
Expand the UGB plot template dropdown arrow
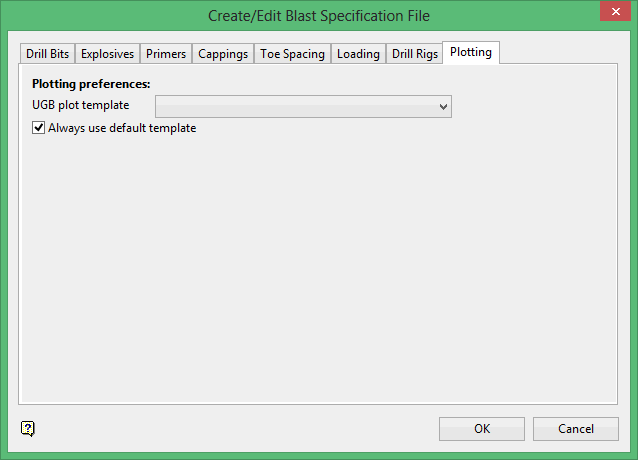coord(443,106)
